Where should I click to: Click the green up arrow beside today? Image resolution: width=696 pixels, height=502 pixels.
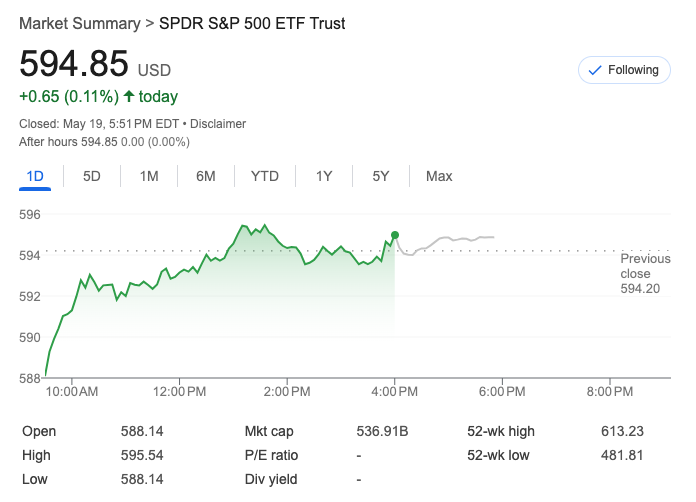[x=128, y=97]
